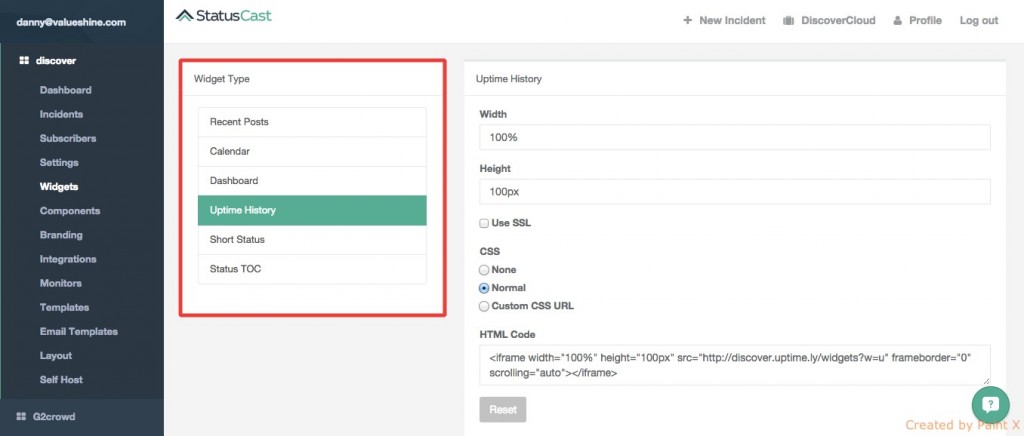
Task: Choose the Normal CSS radio option
Action: [x=485, y=288]
